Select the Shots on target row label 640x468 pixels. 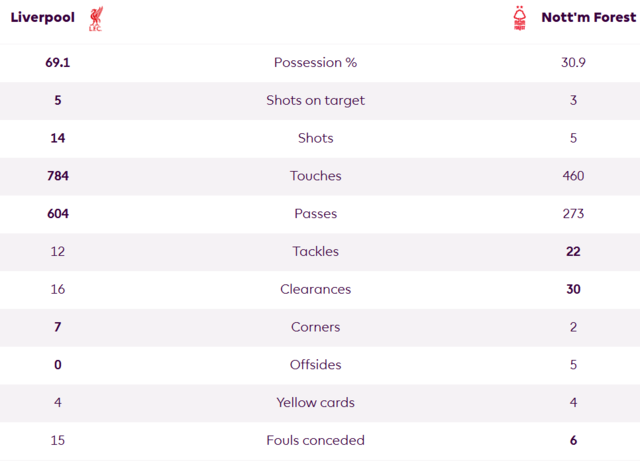point(316,100)
